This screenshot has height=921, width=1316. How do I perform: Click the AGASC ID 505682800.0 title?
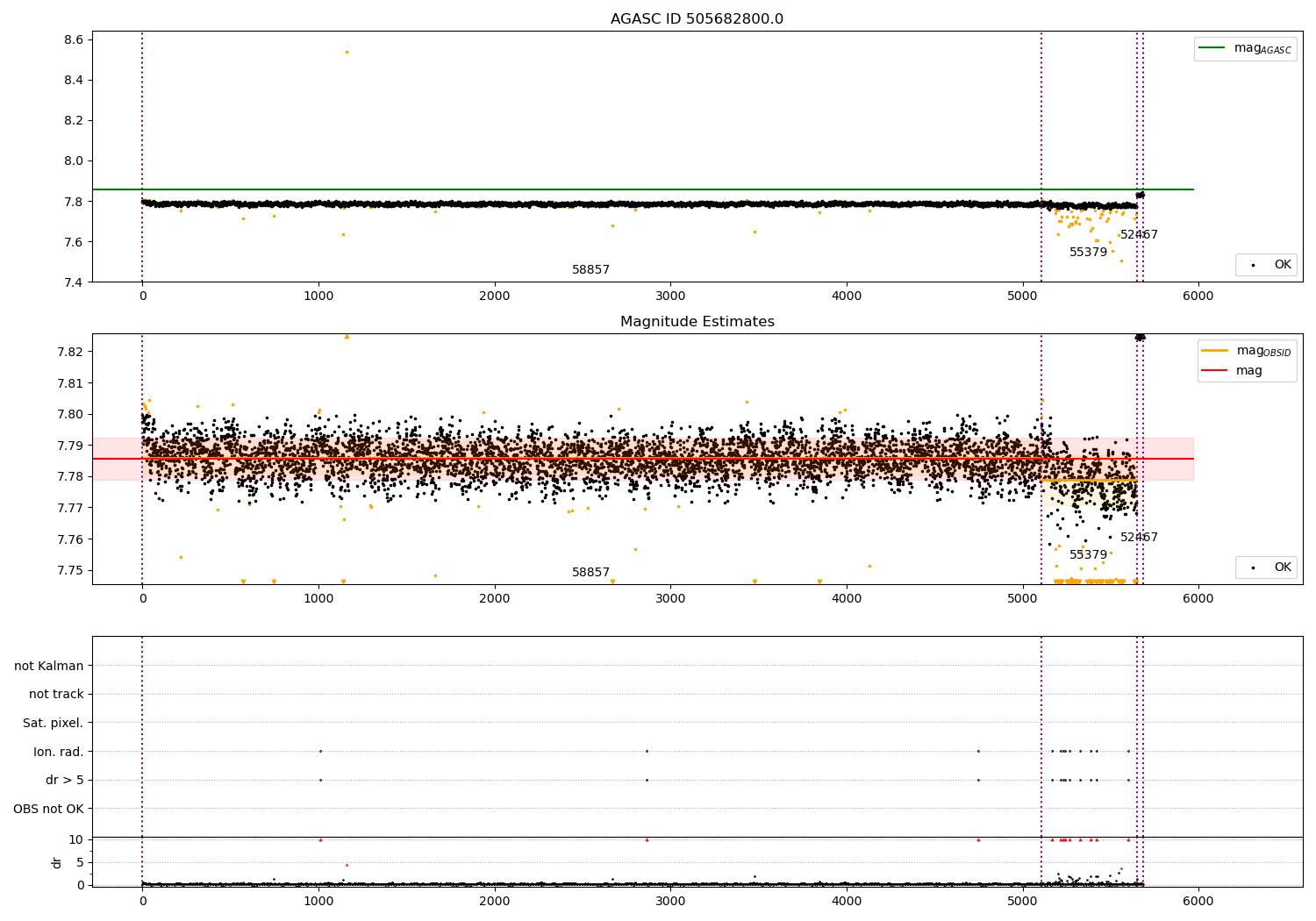(697, 19)
